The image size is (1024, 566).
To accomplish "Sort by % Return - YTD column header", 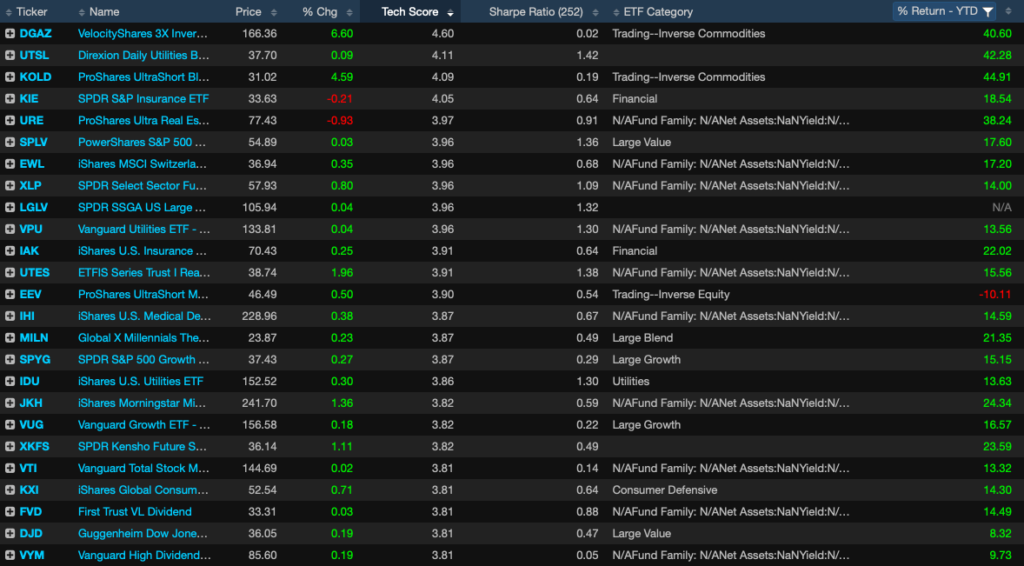I will (937, 12).
